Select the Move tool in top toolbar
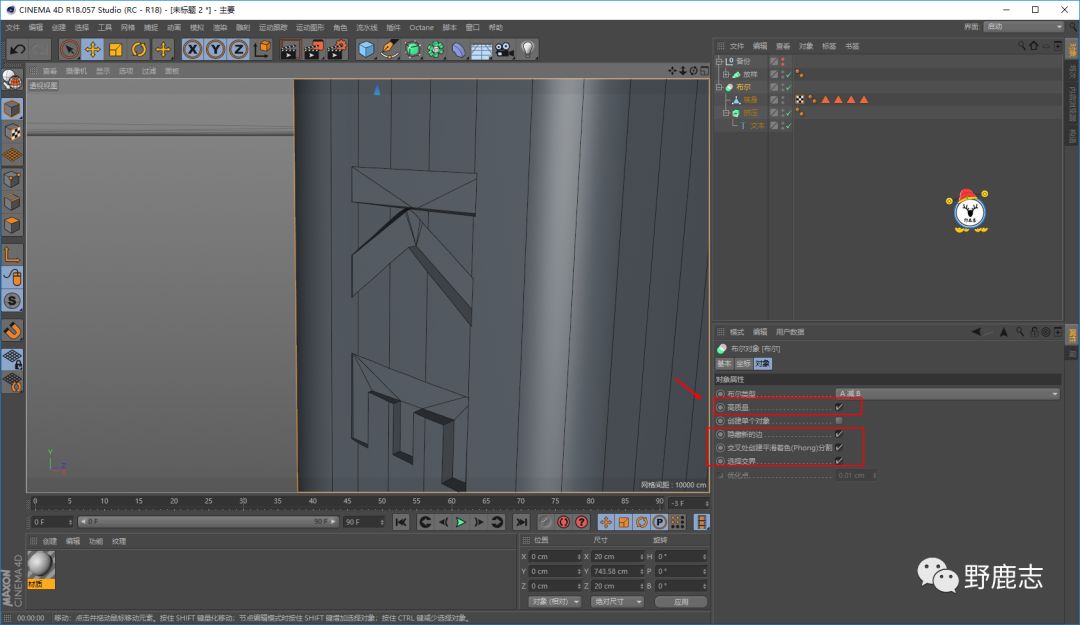 [x=92, y=49]
